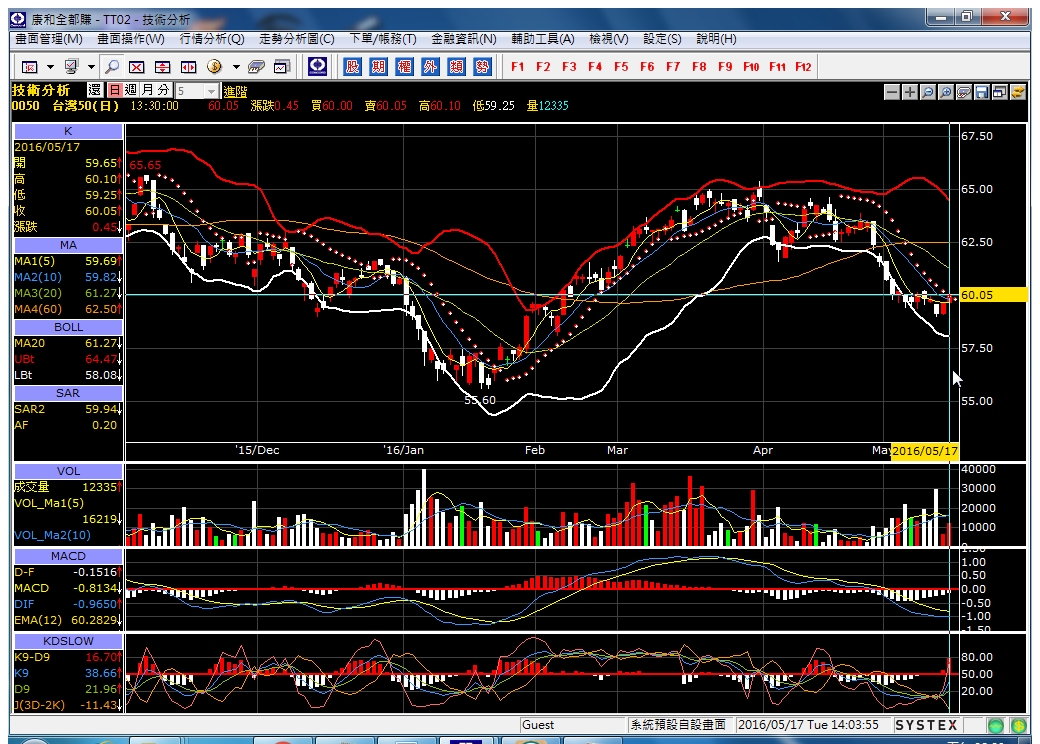The width and height of the screenshot is (1040, 744).
Task: Click the minus button above the chart
Action: [892, 92]
